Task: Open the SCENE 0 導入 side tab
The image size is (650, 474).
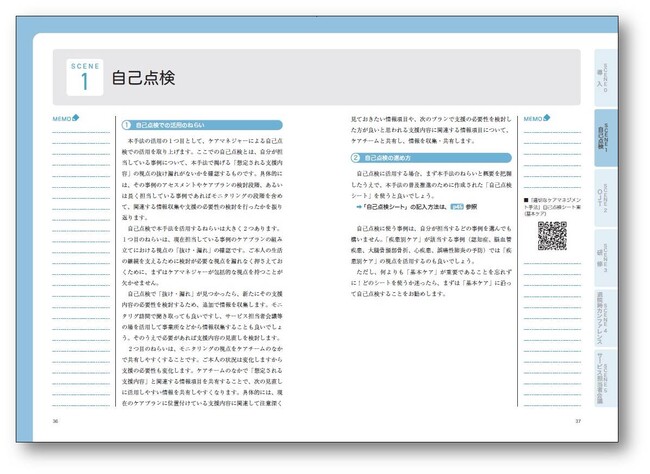Action: (605, 78)
